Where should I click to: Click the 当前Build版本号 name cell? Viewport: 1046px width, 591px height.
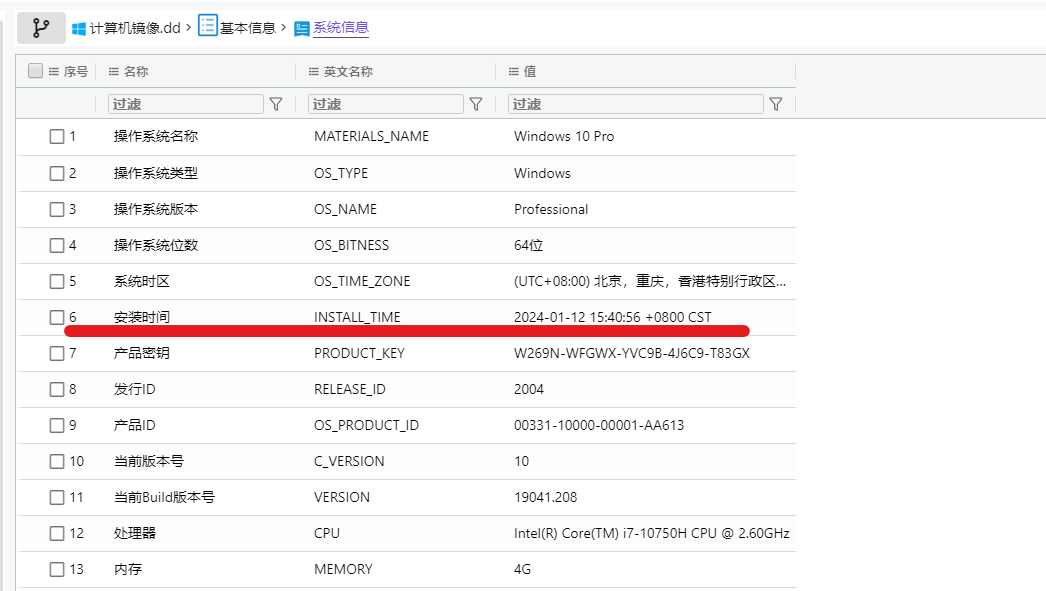[x=164, y=498]
